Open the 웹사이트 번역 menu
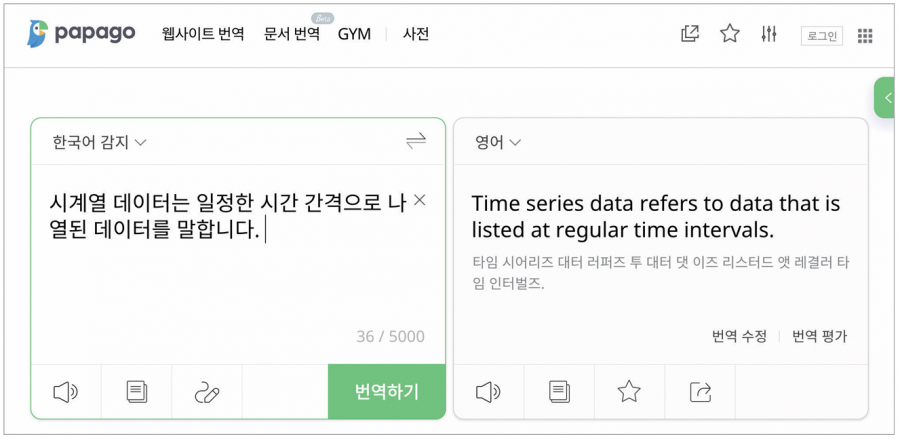The image size is (900, 439). click(203, 34)
